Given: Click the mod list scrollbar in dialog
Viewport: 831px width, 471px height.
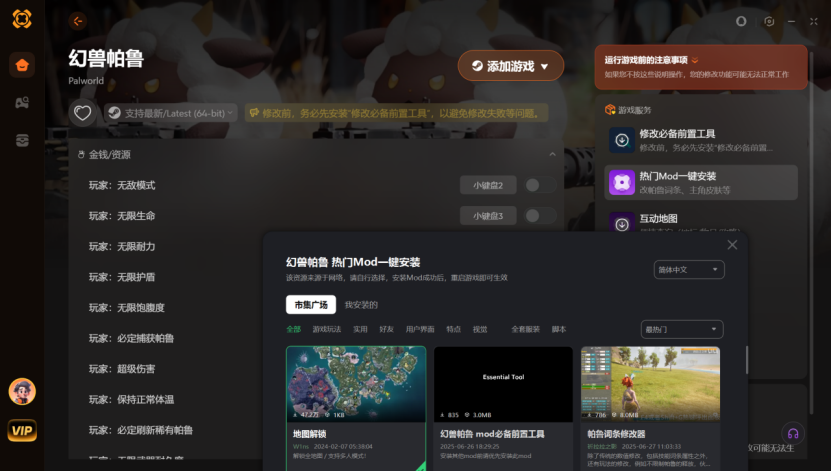Looking at the screenshot, I should [x=747, y=360].
